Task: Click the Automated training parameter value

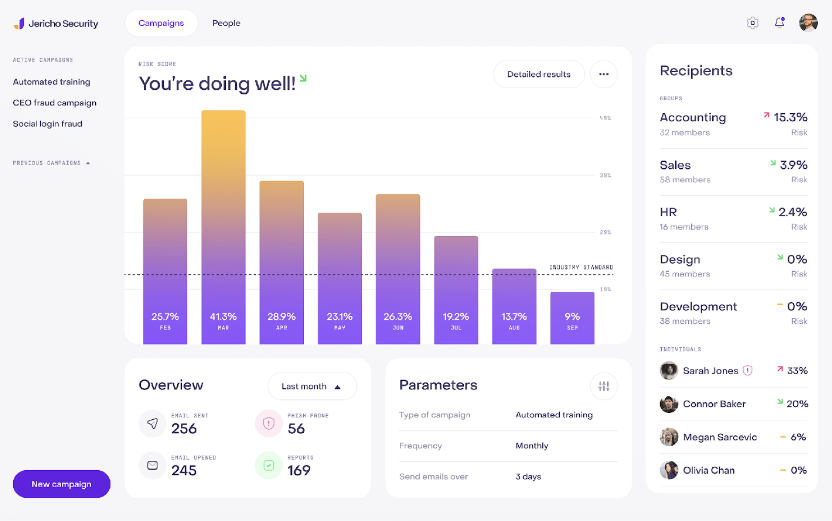Action: (x=554, y=415)
